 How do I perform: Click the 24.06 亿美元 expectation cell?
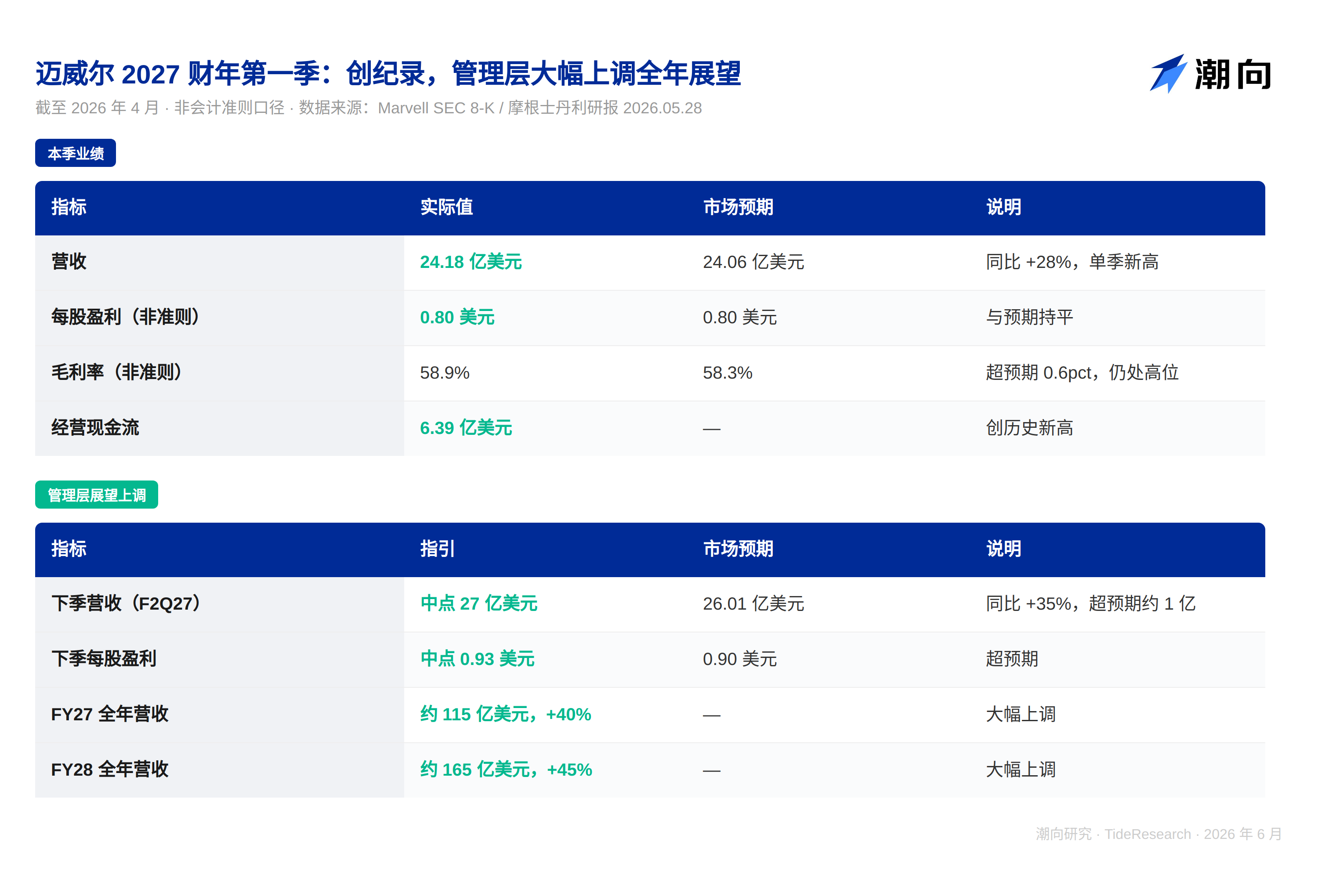click(754, 262)
